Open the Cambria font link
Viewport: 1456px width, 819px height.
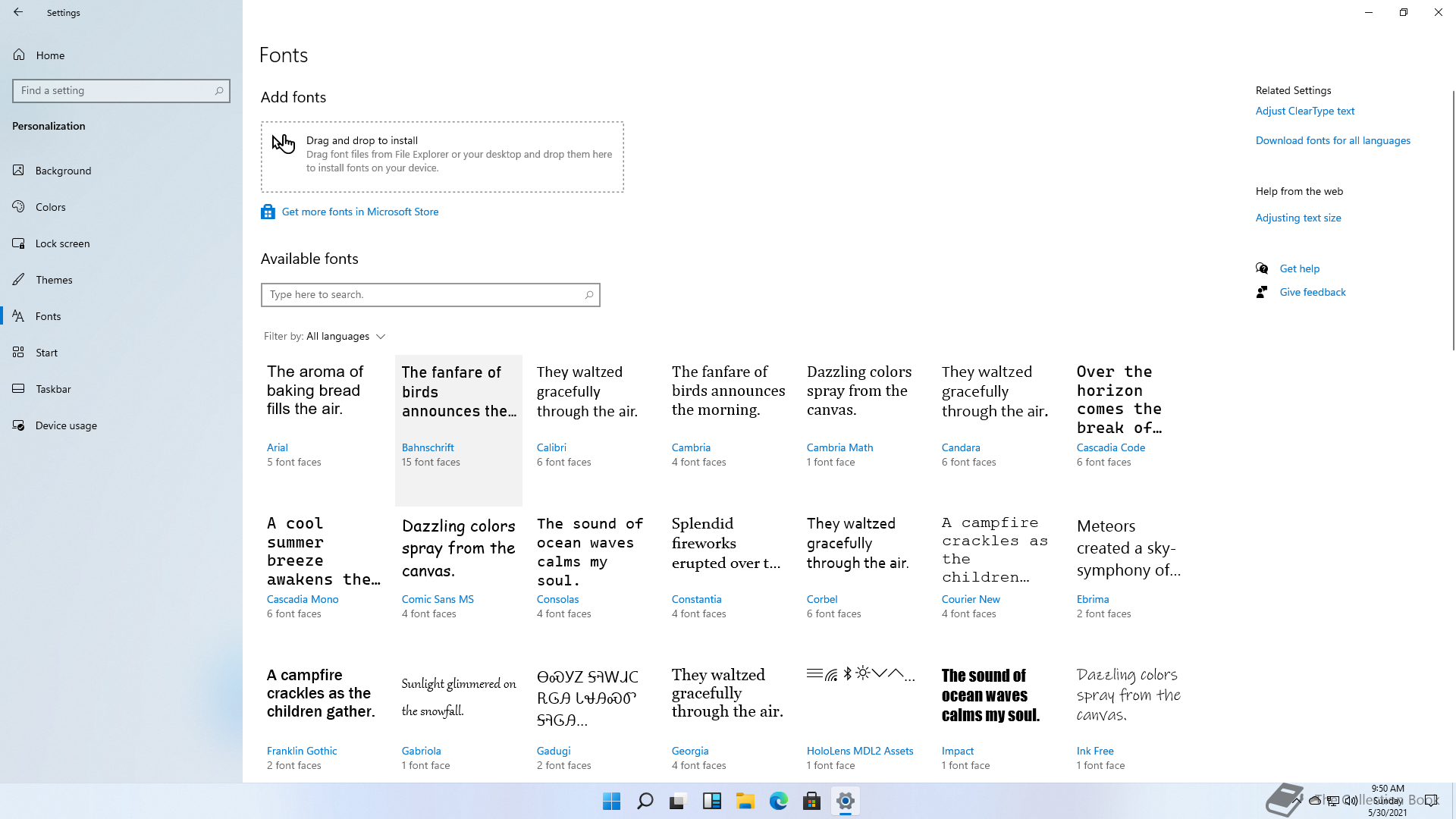coord(691,448)
